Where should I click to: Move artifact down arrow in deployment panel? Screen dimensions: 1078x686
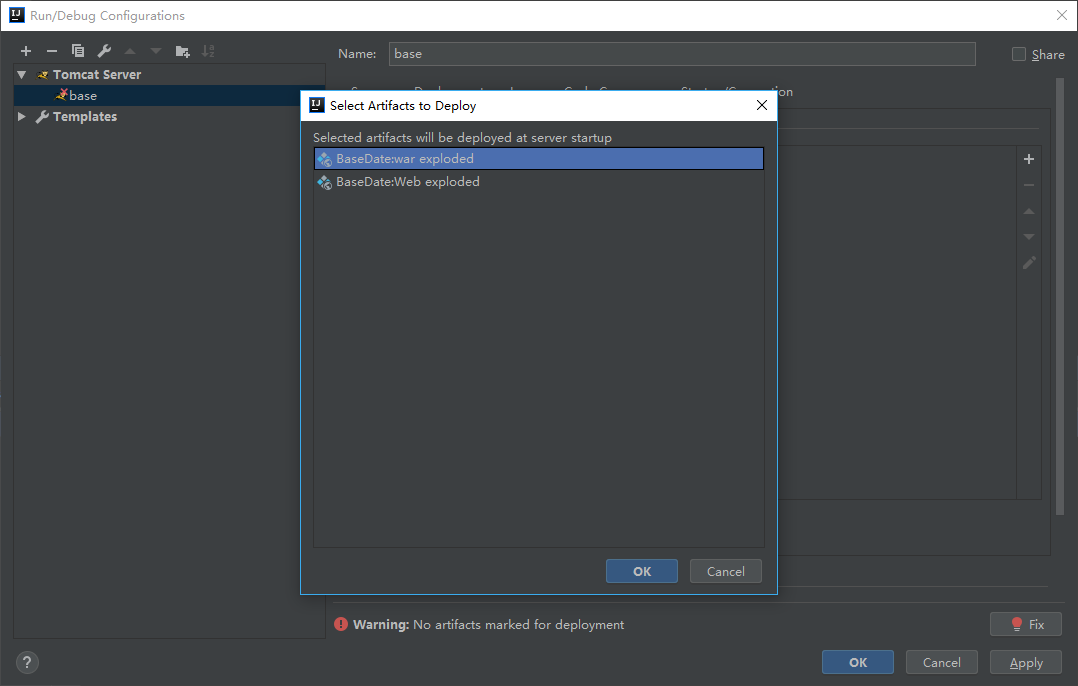click(1028, 237)
